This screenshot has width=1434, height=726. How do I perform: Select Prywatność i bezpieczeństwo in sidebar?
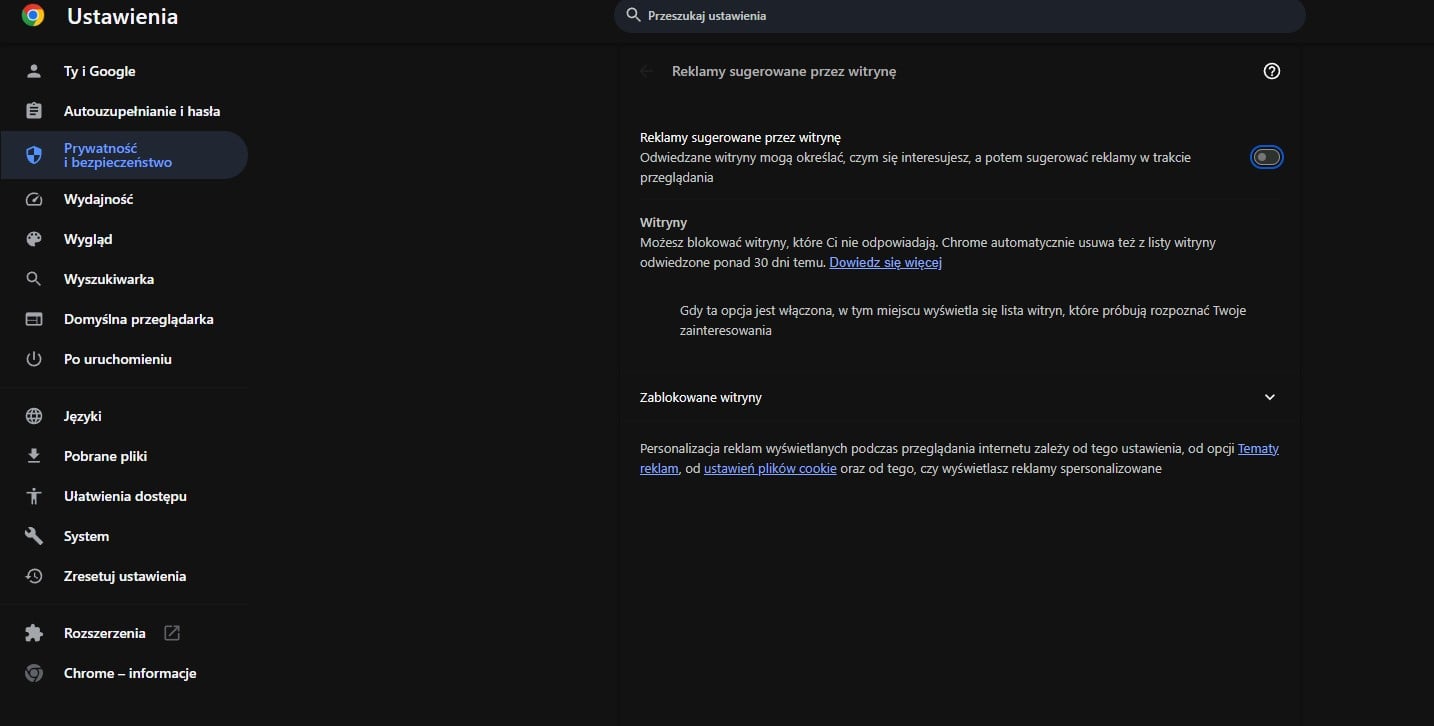click(124, 155)
